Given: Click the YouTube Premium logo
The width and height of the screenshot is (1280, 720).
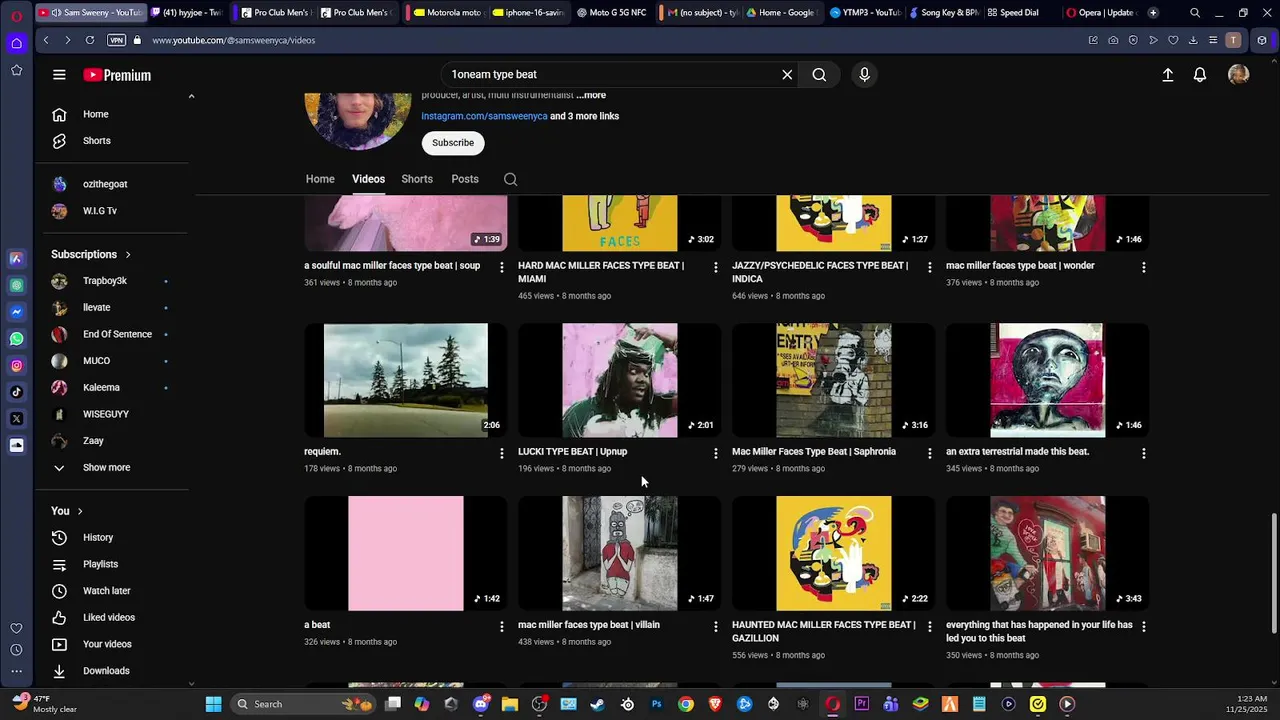Looking at the screenshot, I should click(117, 75).
